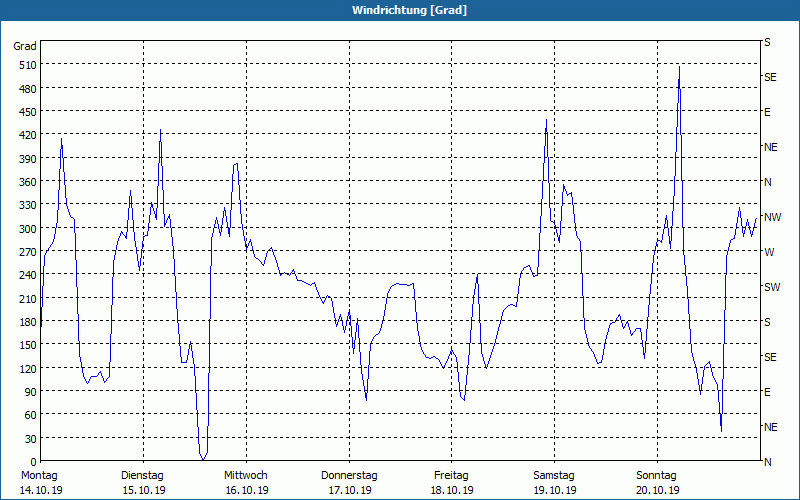The width and height of the screenshot is (800, 500).
Task: Select the 450 value on the y-axis
Action: (x=28, y=112)
